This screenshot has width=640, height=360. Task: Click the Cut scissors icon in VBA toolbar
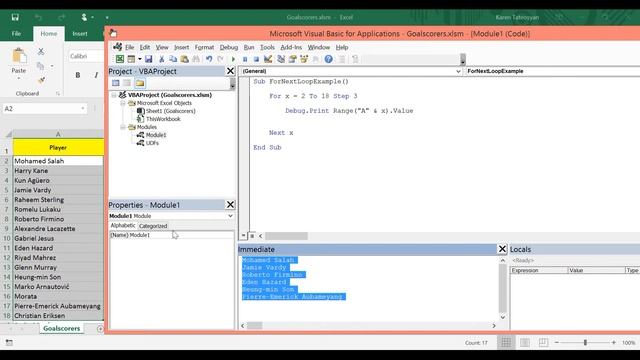(162, 59)
